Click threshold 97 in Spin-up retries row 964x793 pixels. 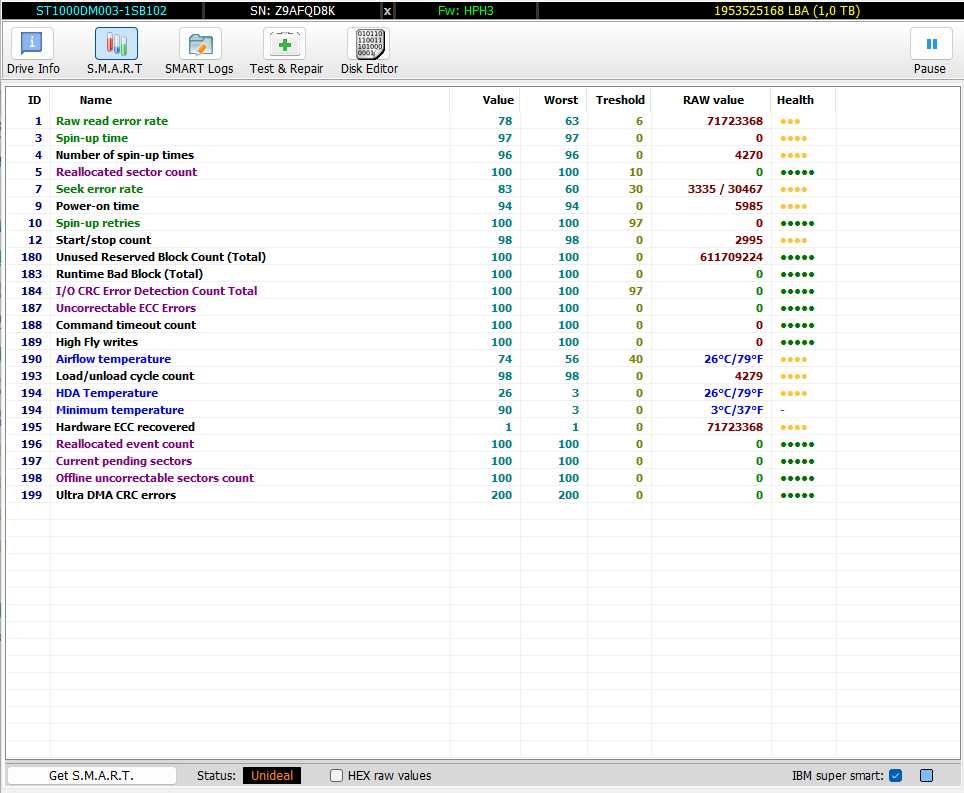[x=636, y=223]
